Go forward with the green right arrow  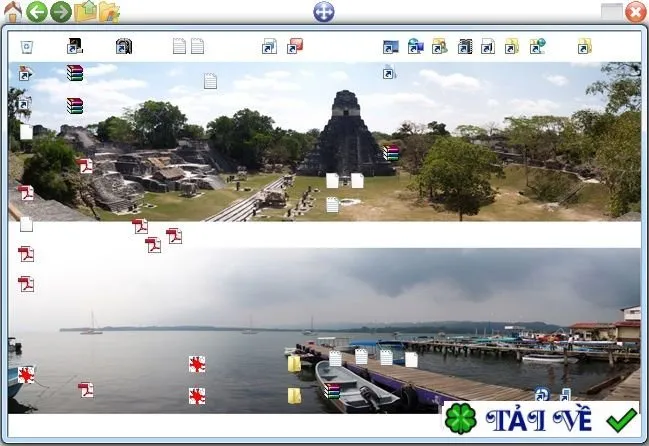pos(61,12)
